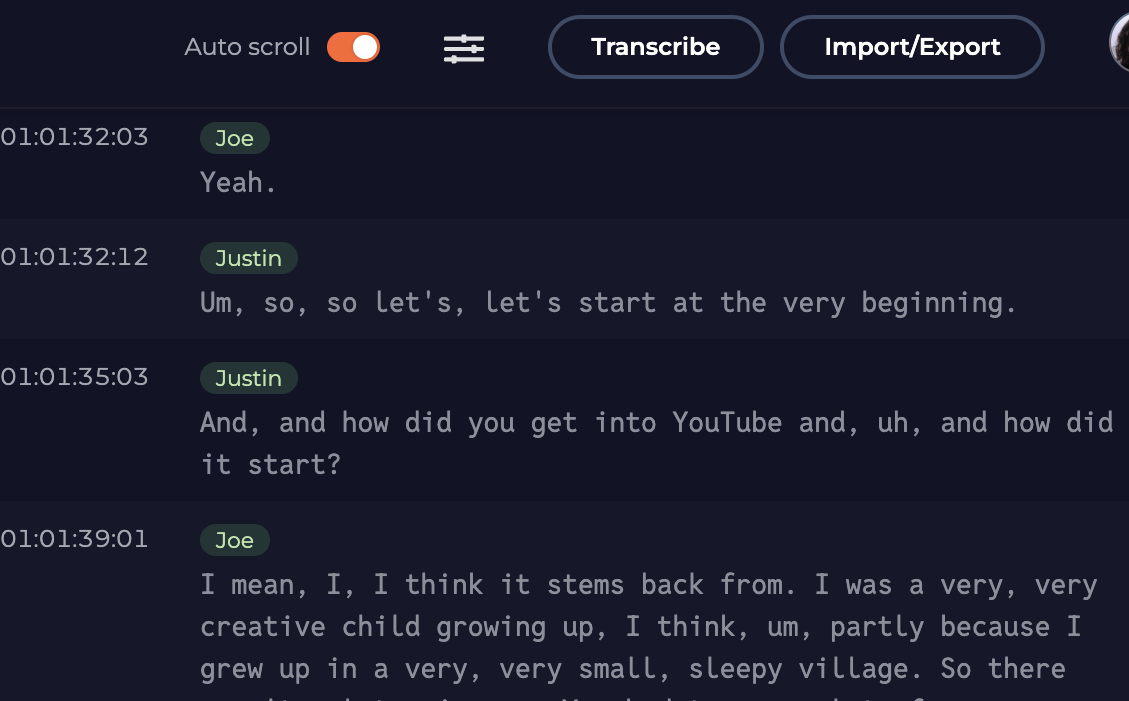Screen dimensions: 1129x701
Task: Click Joe speaker tag at 01:01:39:01
Action: coord(235,540)
